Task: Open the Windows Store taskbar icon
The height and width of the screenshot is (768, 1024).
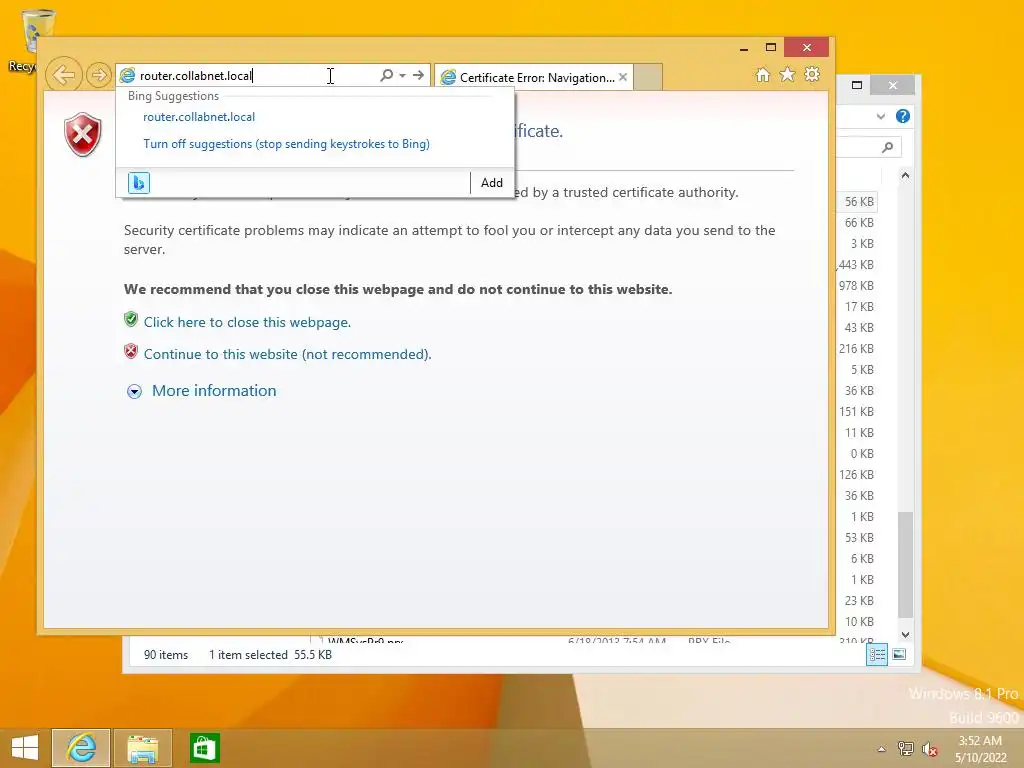Action: tap(204, 748)
